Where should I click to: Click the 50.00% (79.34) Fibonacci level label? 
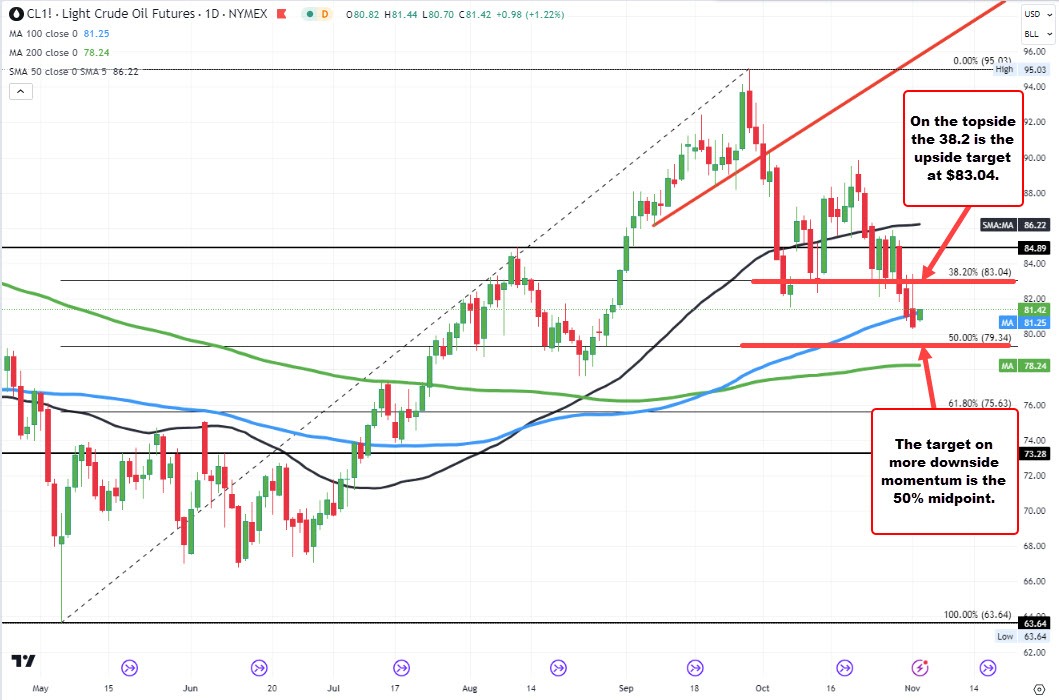(x=980, y=337)
